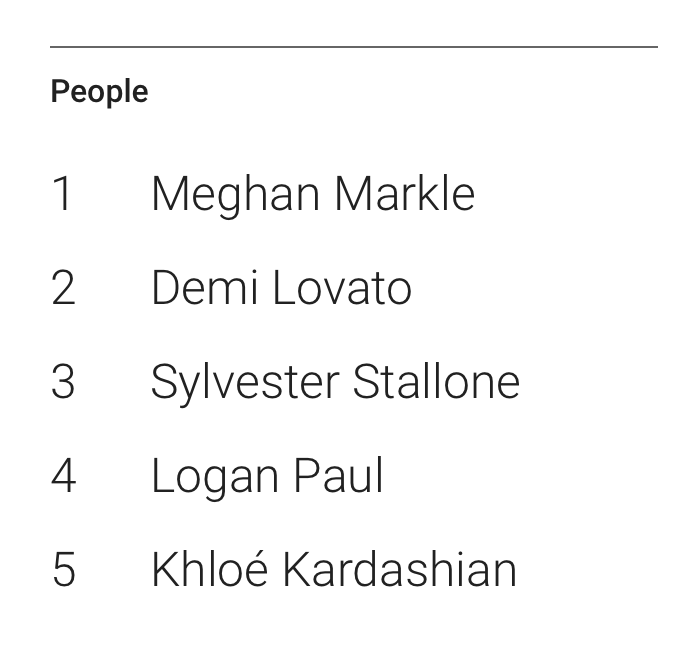Click rank number 5 in list
This screenshot has width=700, height=662.
click(64, 570)
